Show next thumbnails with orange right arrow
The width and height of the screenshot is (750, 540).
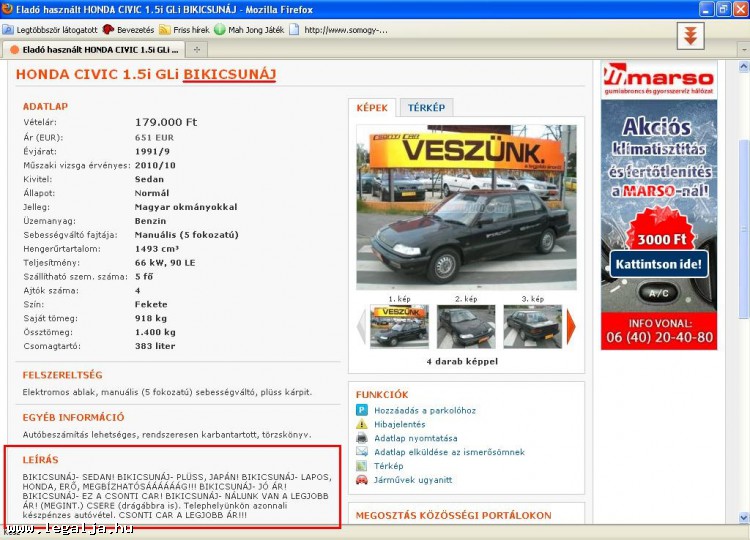(x=571, y=326)
